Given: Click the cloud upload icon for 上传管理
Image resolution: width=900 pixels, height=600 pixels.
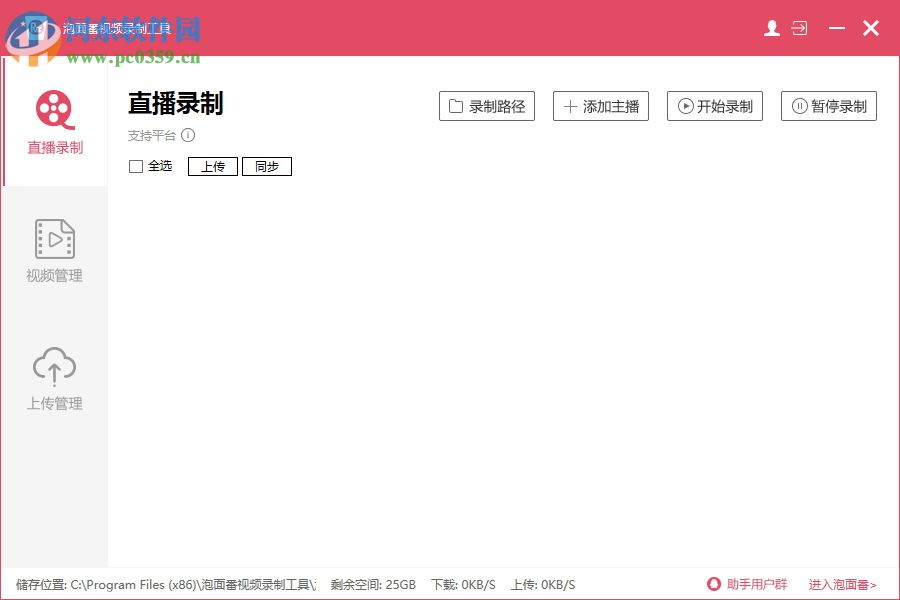Looking at the screenshot, I should (x=54, y=365).
